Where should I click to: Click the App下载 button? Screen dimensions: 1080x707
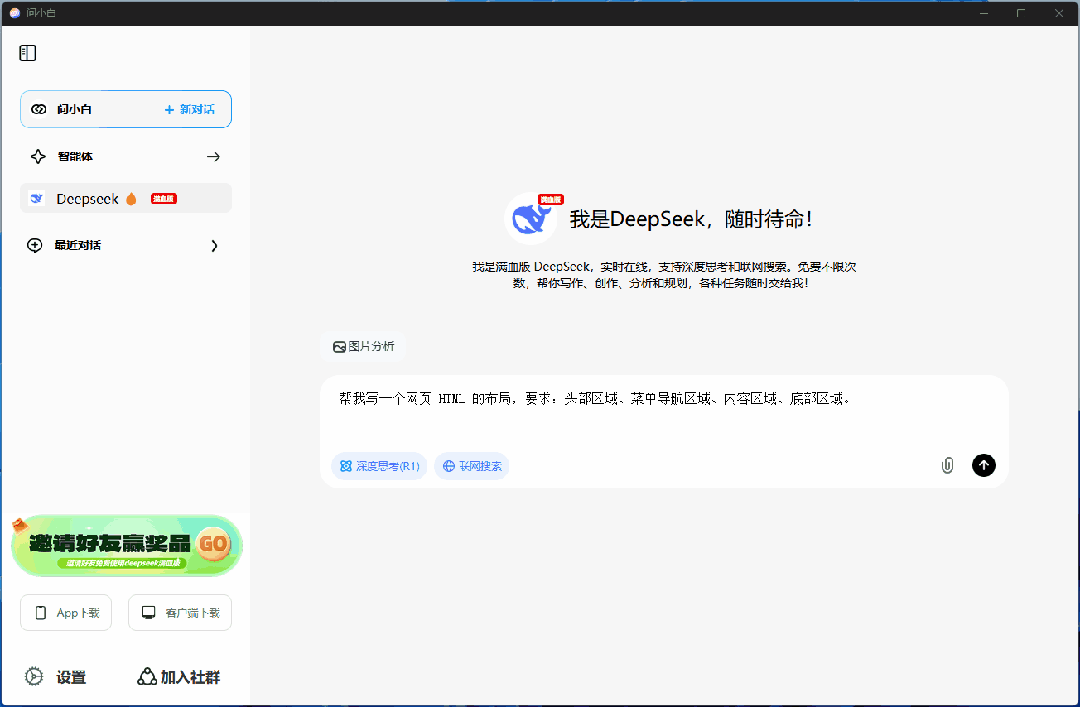coord(66,613)
